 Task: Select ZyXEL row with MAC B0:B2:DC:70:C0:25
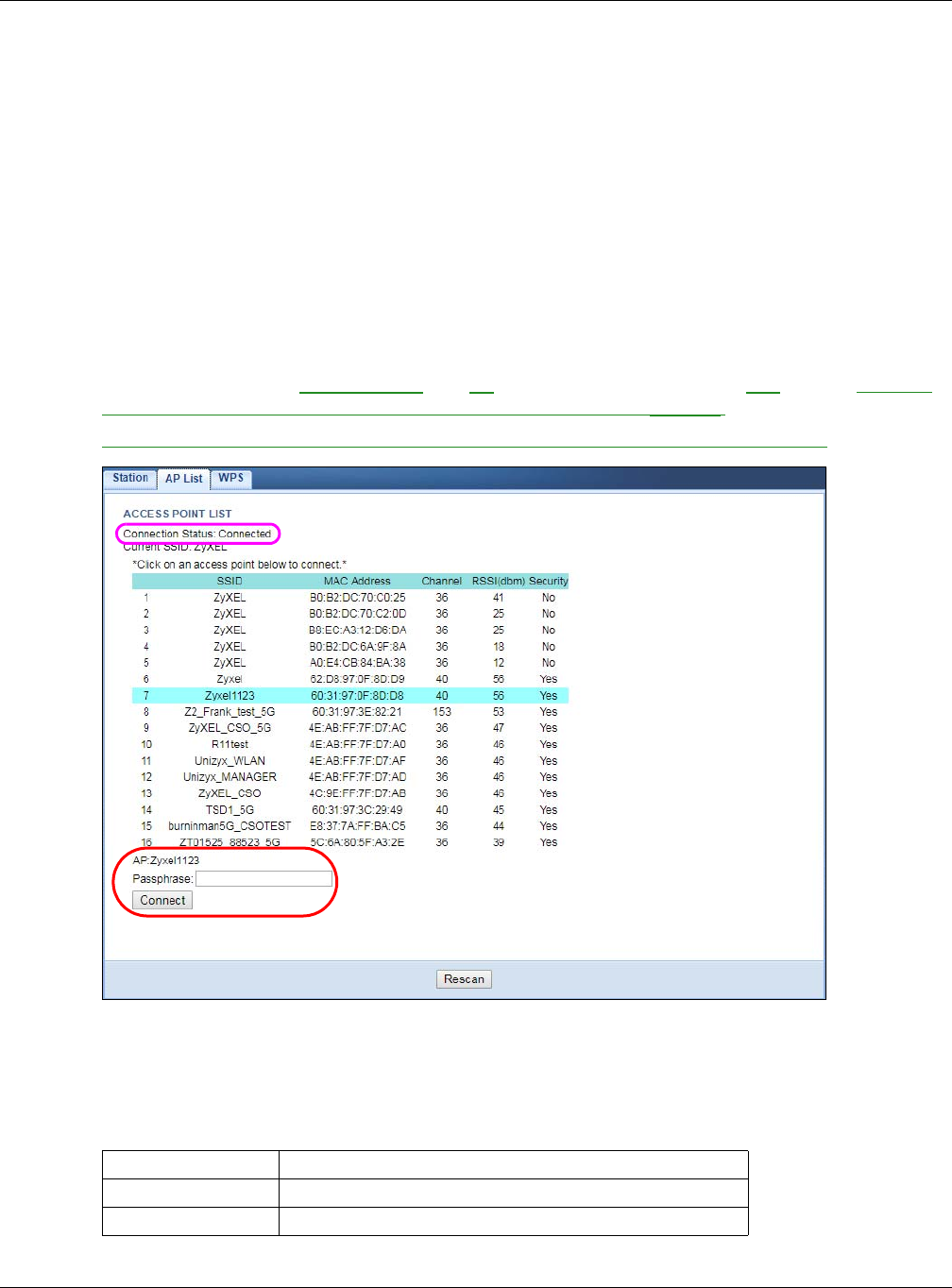[x=350, y=598]
